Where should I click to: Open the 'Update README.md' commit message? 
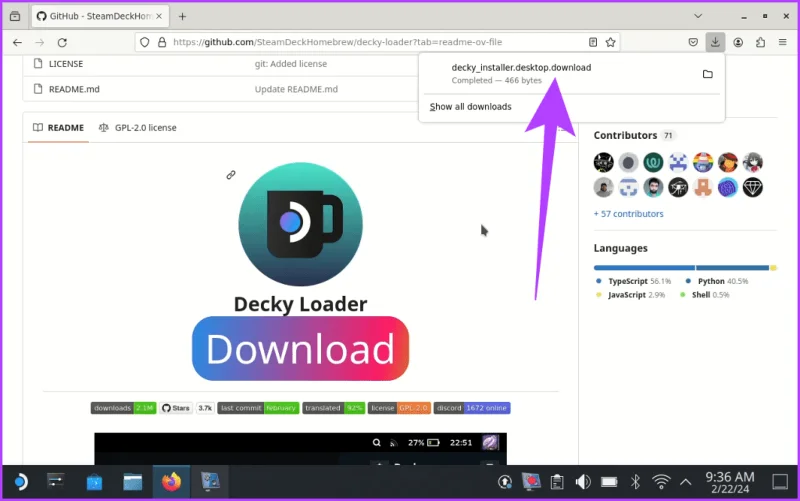click(296, 89)
